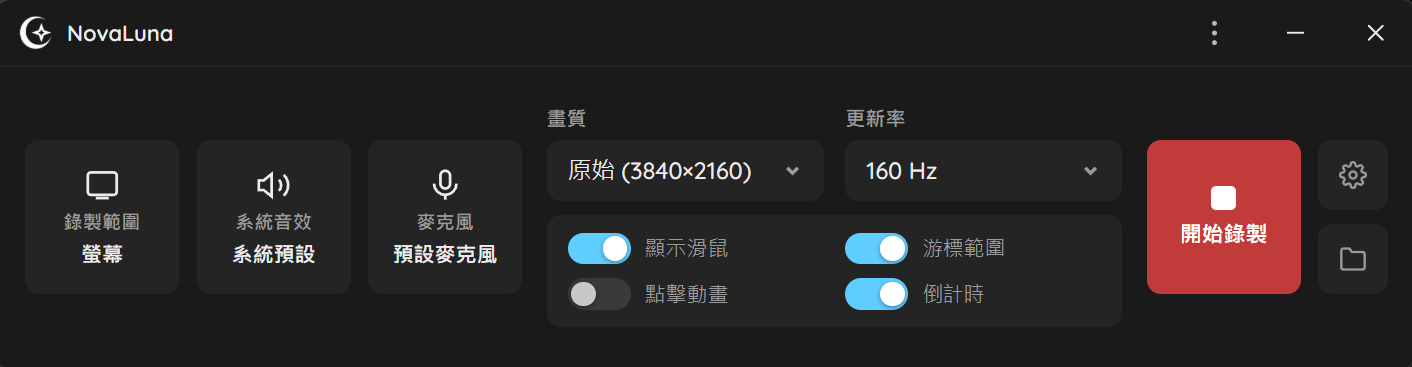
Task: Open the three-dot more options menu
Action: (x=1214, y=33)
